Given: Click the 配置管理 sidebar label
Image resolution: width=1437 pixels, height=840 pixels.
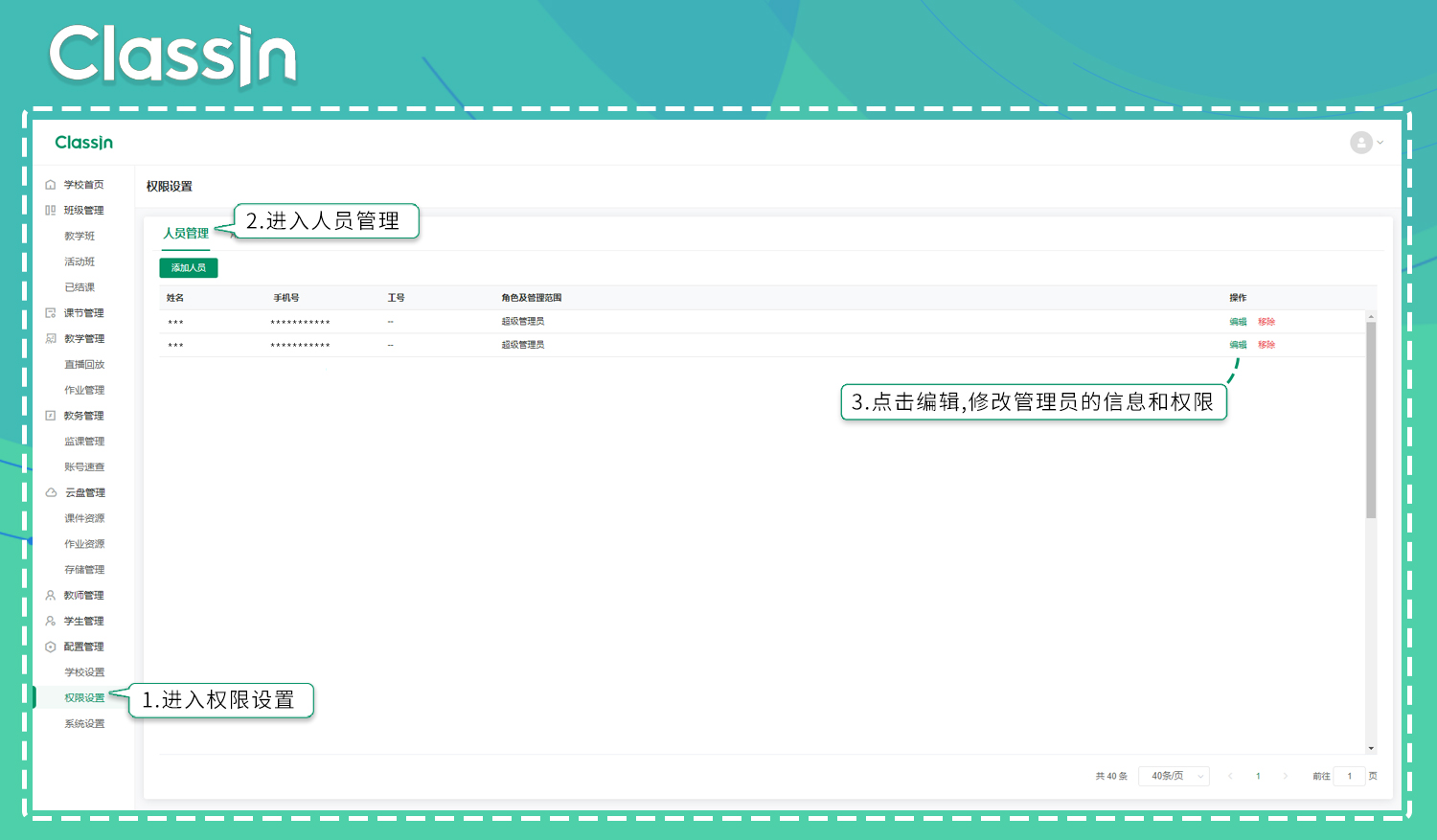Looking at the screenshot, I should pyautogui.click(x=84, y=647).
